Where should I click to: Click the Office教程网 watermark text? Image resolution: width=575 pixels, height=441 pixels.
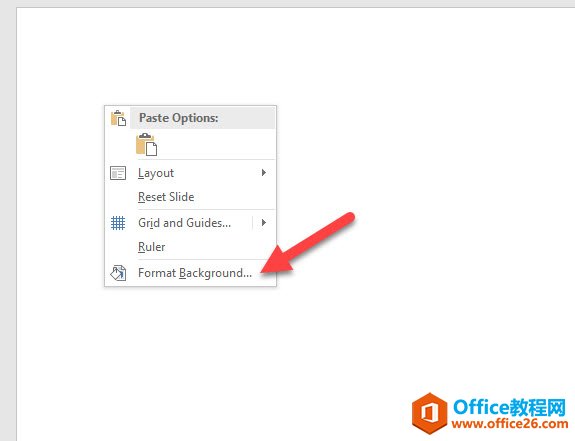point(509,407)
